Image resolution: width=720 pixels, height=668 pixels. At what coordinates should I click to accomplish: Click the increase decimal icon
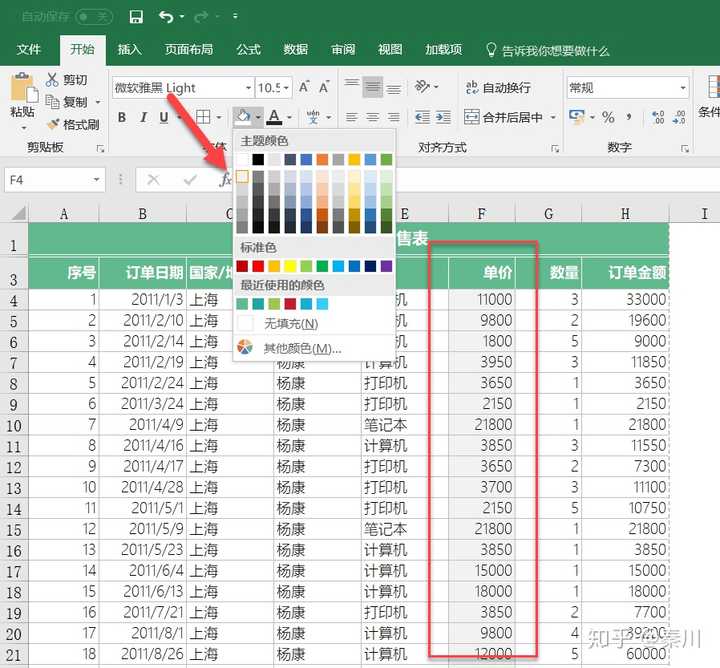[658, 118]
